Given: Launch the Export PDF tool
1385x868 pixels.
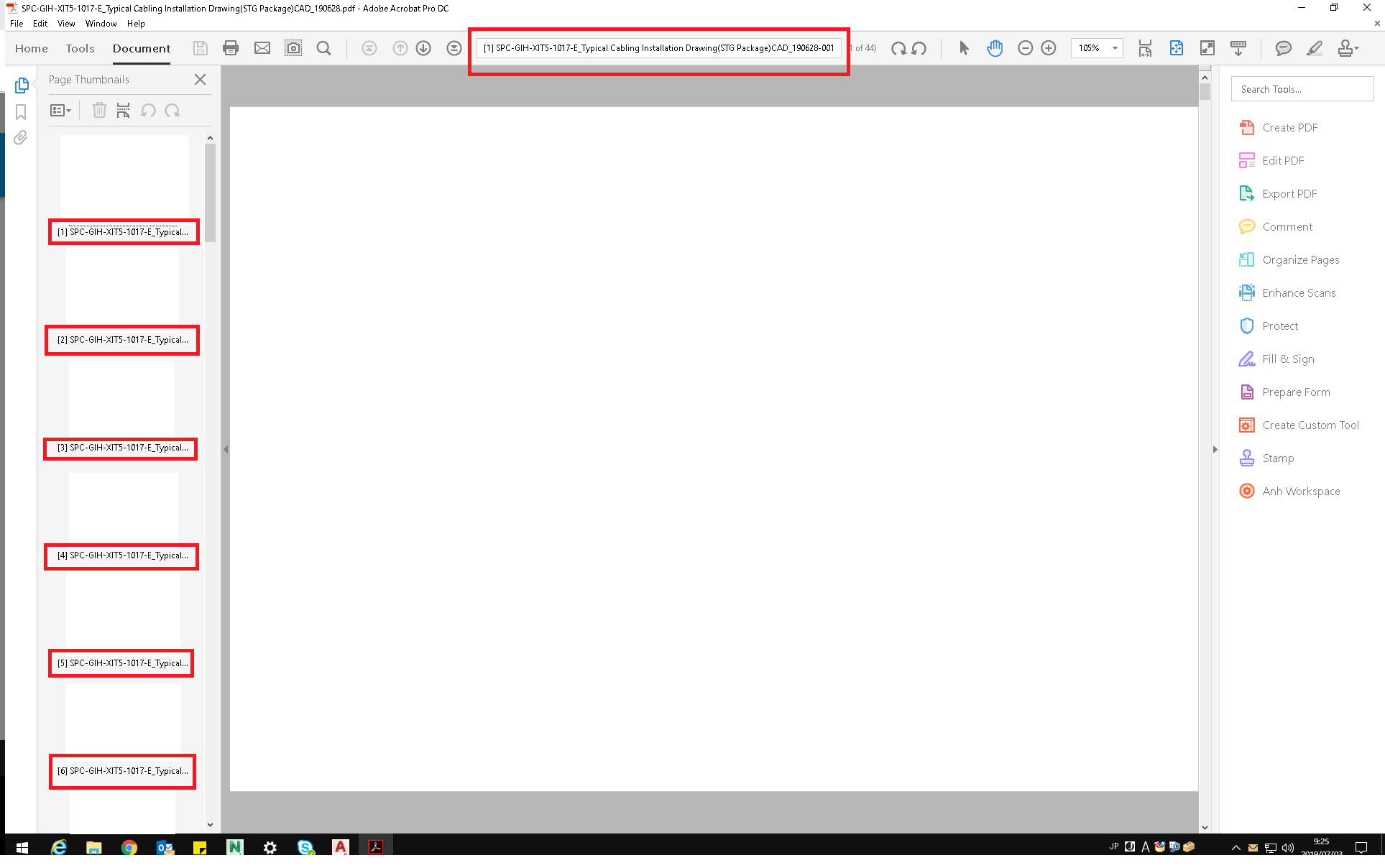Looking at the screenshot, I should [x=1289, y=194].
